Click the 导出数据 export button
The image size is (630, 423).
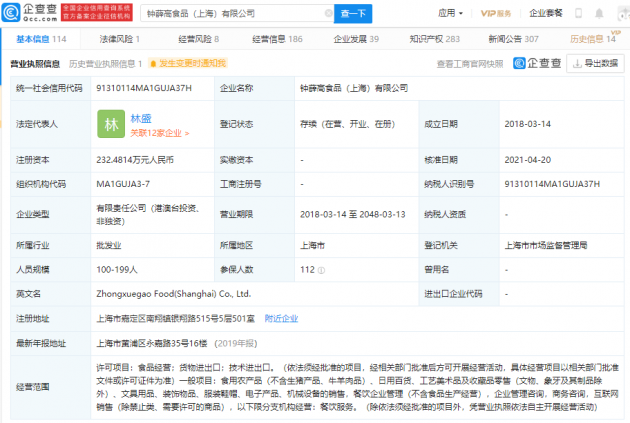tap(595, 63)
